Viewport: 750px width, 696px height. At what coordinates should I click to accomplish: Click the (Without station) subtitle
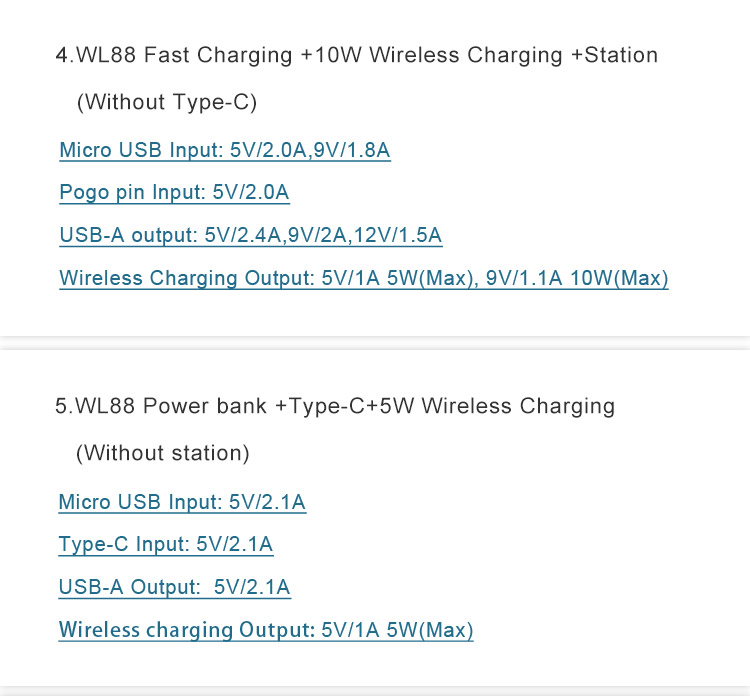(x=163, y=453)
